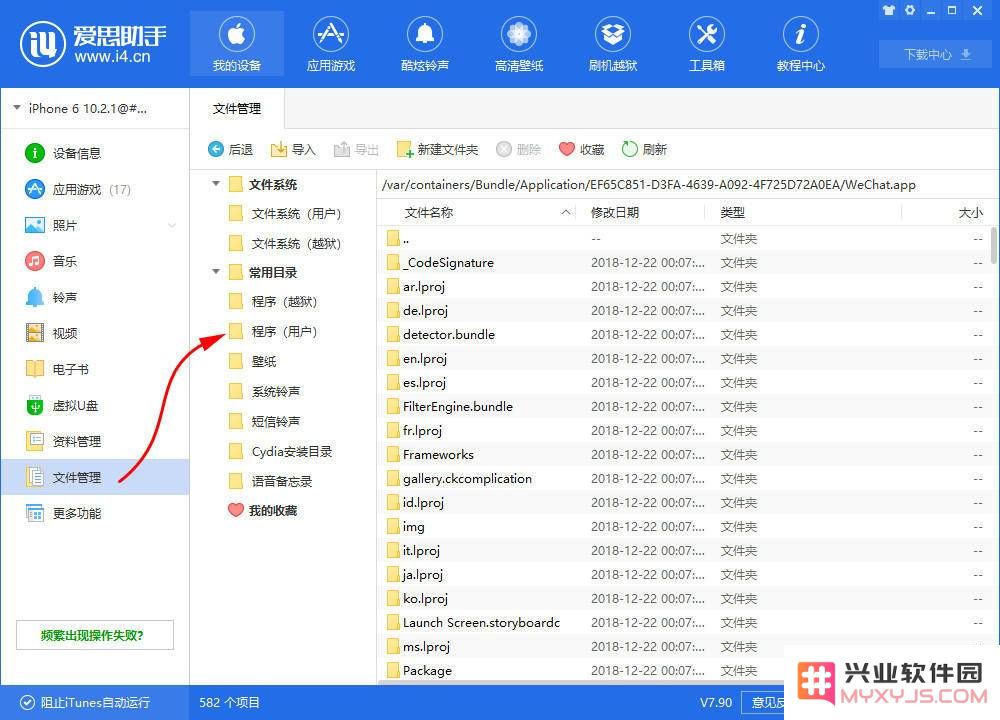Image resolution: width=1000 pixels, height=720 pixels.
Task: Select Launch Screen.storyboardc folder
Action: click(x=684, y=623)
